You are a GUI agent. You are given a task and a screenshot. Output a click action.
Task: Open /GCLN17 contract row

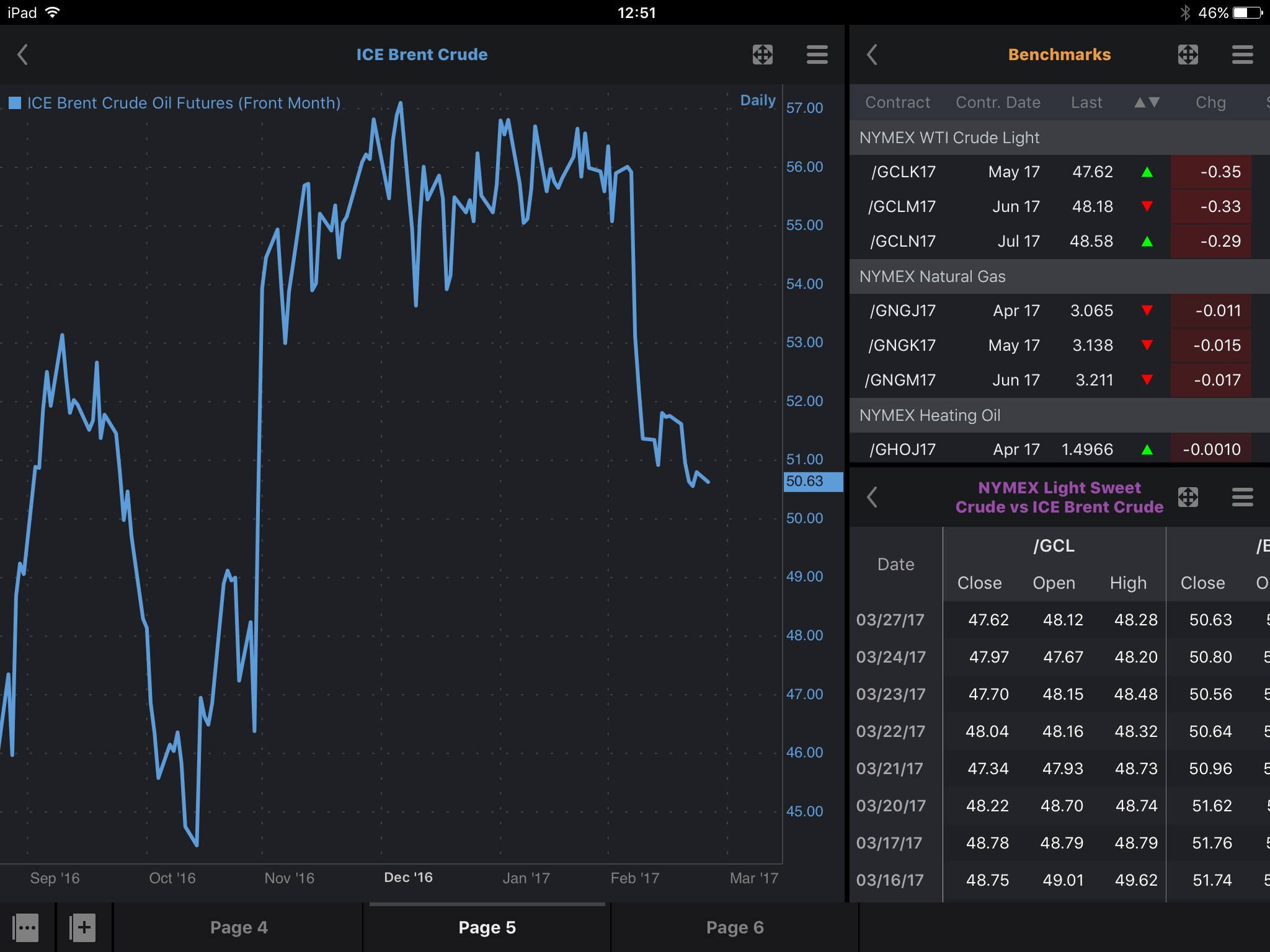[1060, 242]
